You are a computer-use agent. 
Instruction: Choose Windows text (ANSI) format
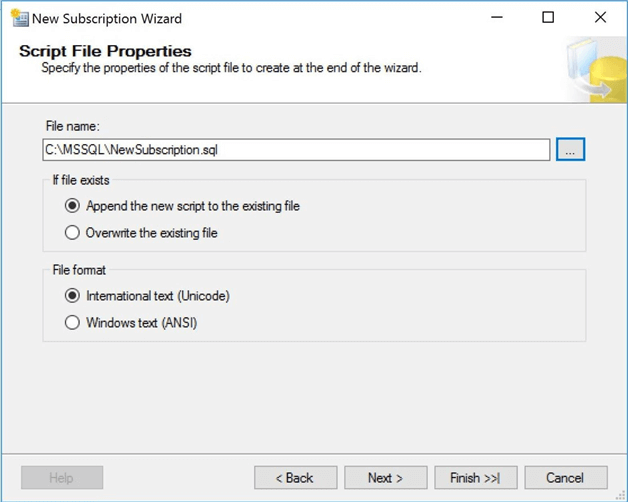pyautogui.click(x=71, y=322)
